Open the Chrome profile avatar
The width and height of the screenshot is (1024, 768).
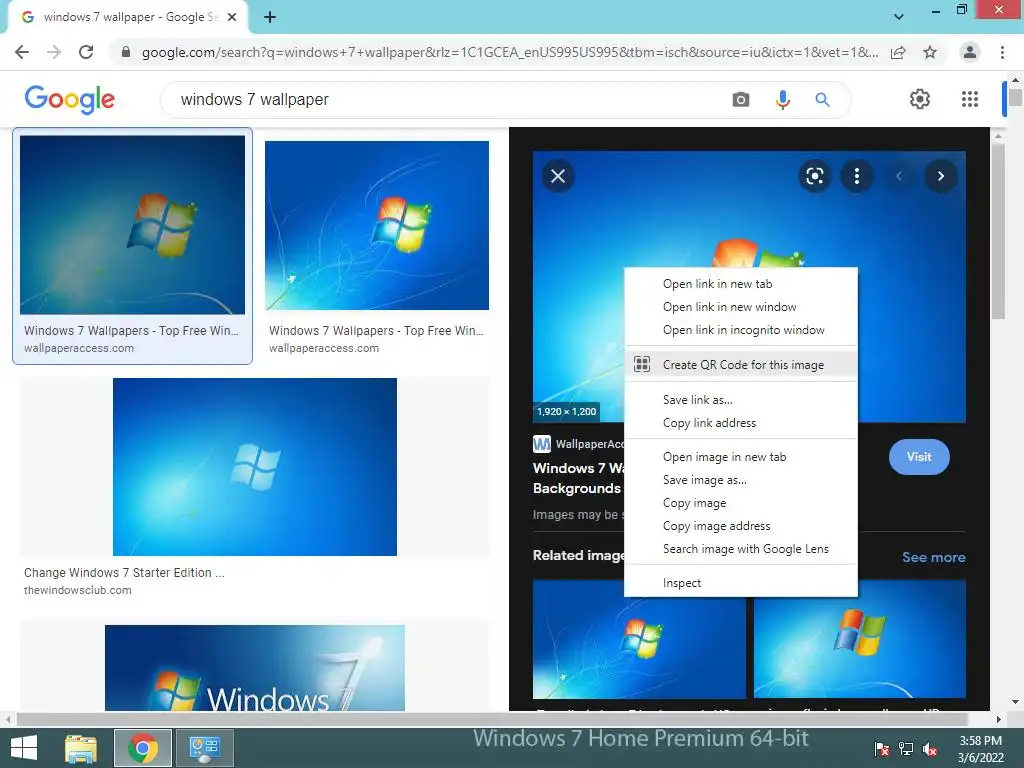click(970, 52)
